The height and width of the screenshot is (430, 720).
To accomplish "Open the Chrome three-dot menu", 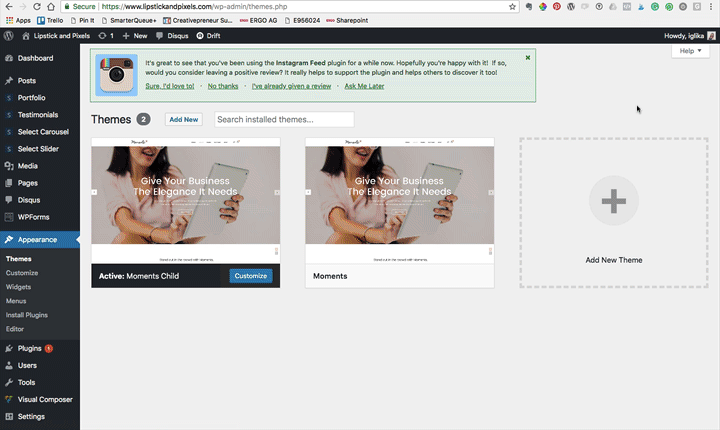I will click(x=711, y=6).
